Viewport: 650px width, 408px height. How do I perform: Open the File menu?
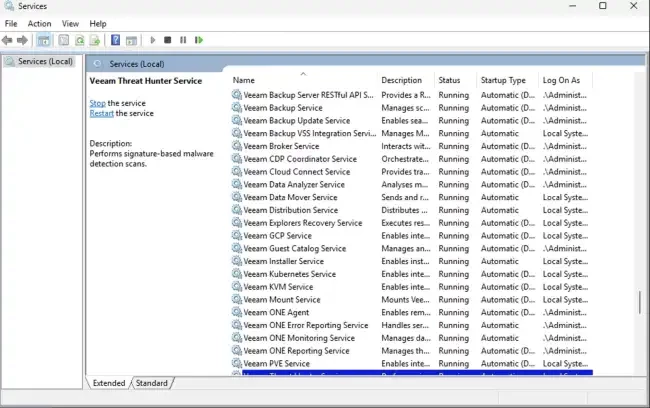click(x=11, y=24)
